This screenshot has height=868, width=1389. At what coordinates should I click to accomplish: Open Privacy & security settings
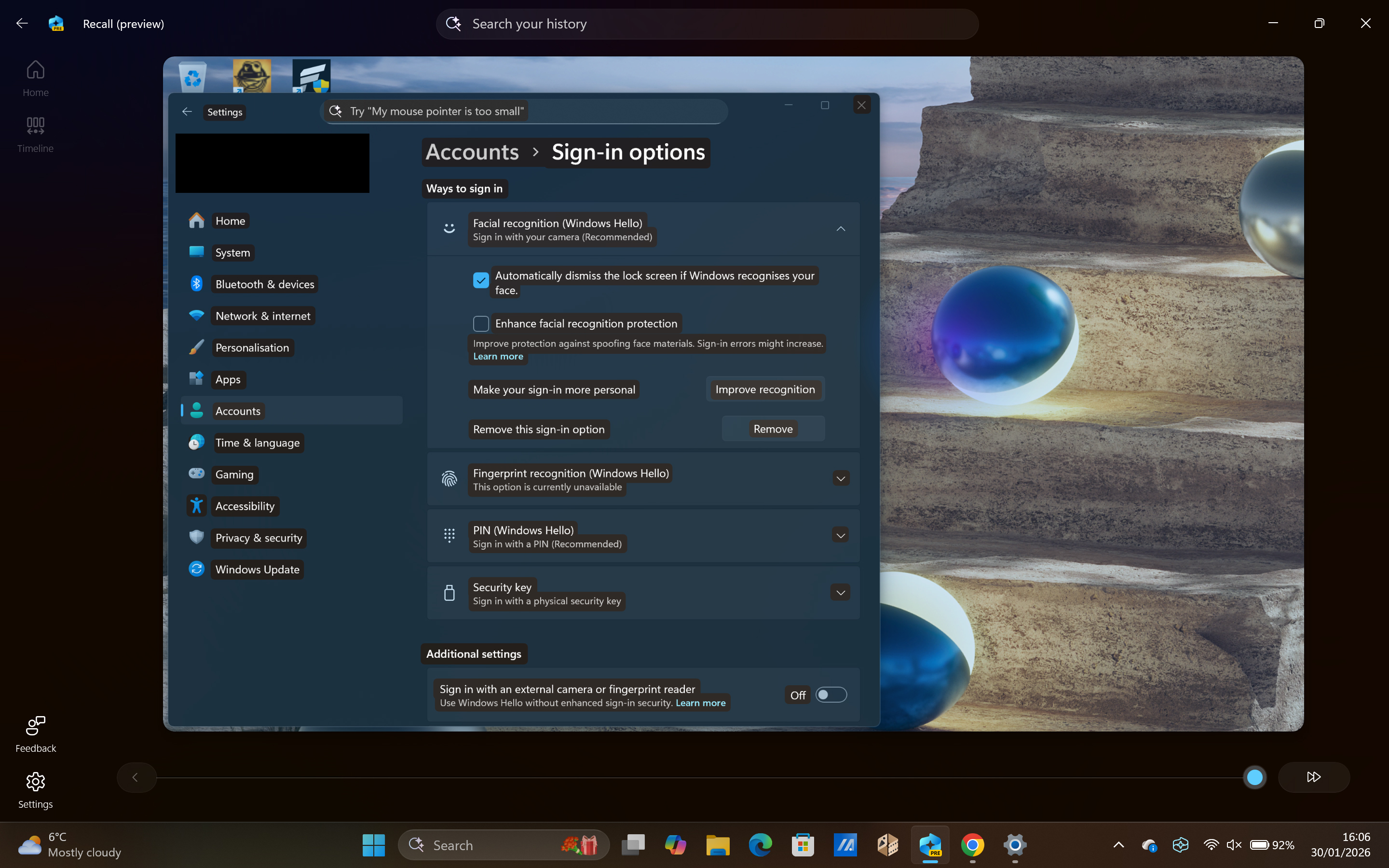pos(259,537)
